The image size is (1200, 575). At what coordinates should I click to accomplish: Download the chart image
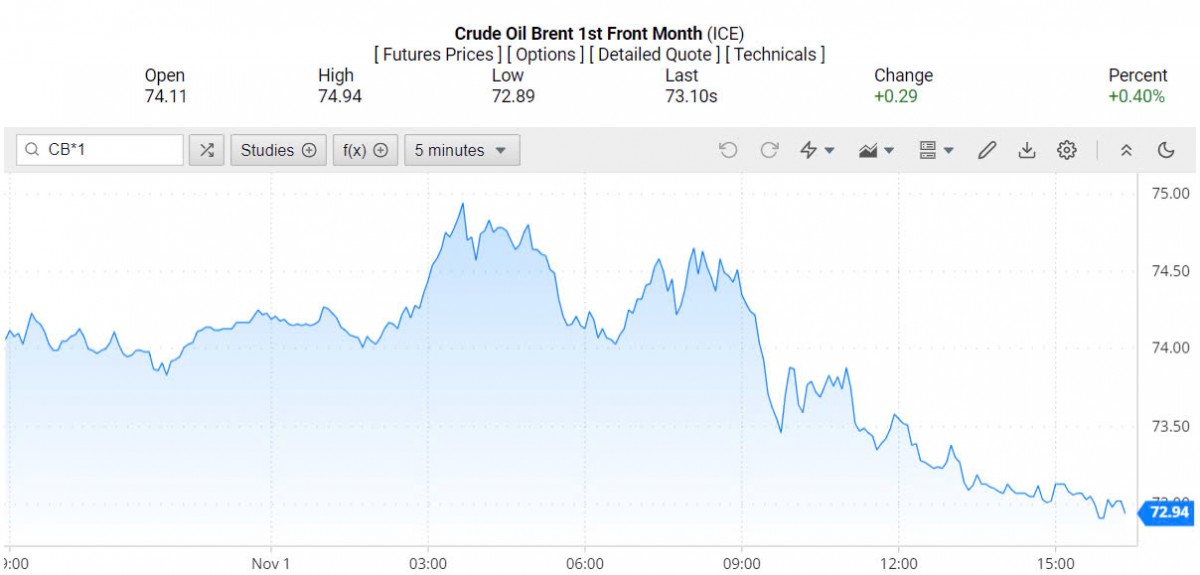pos(1026,150)
